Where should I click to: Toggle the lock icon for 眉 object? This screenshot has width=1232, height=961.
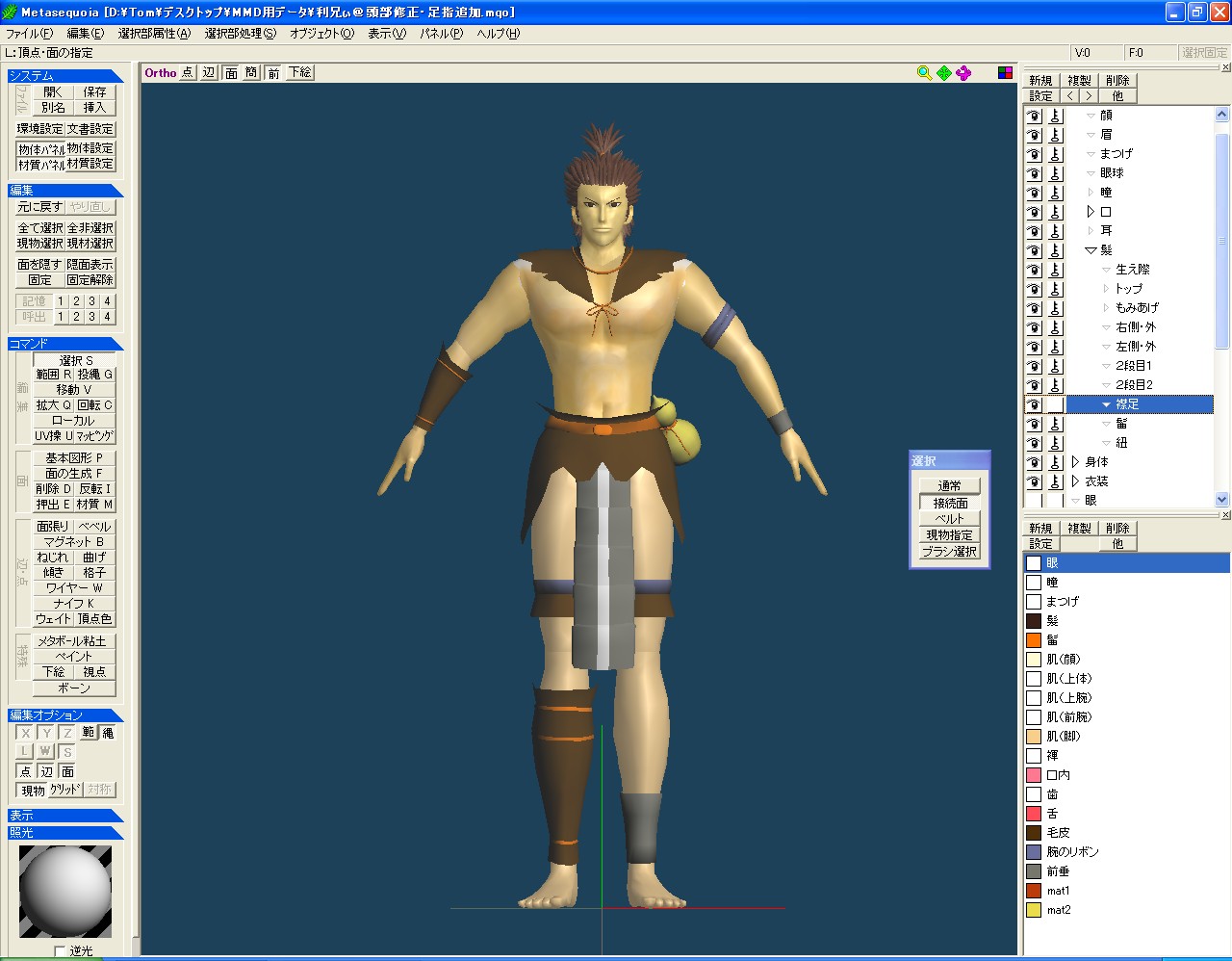1056,135
